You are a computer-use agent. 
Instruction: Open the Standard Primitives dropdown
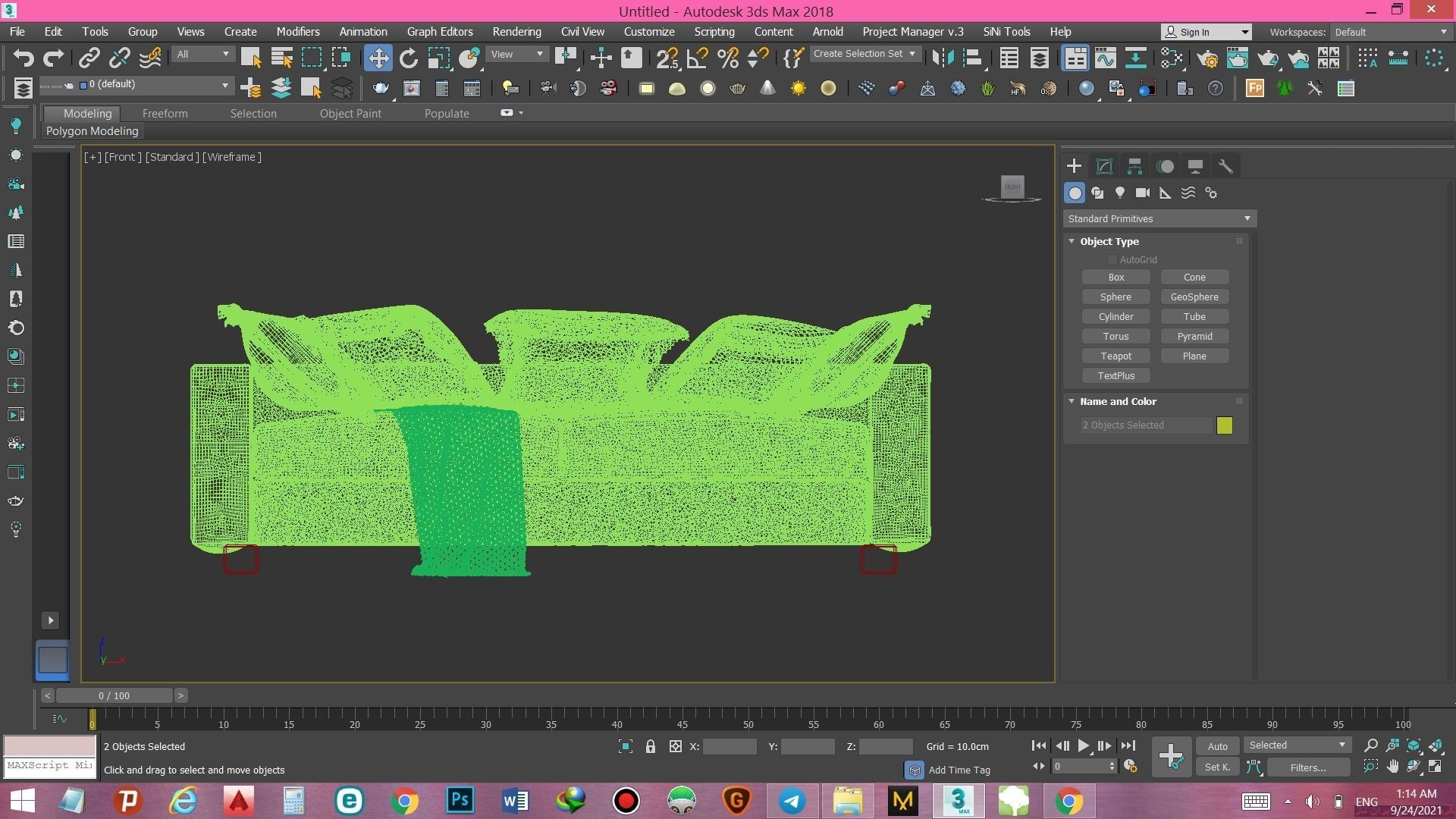click(x=1159, y=218)
